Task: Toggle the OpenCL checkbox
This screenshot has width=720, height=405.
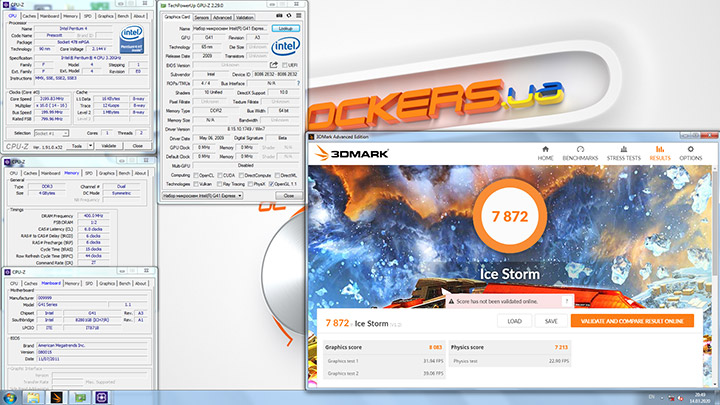Action: [x=196, y=175]
